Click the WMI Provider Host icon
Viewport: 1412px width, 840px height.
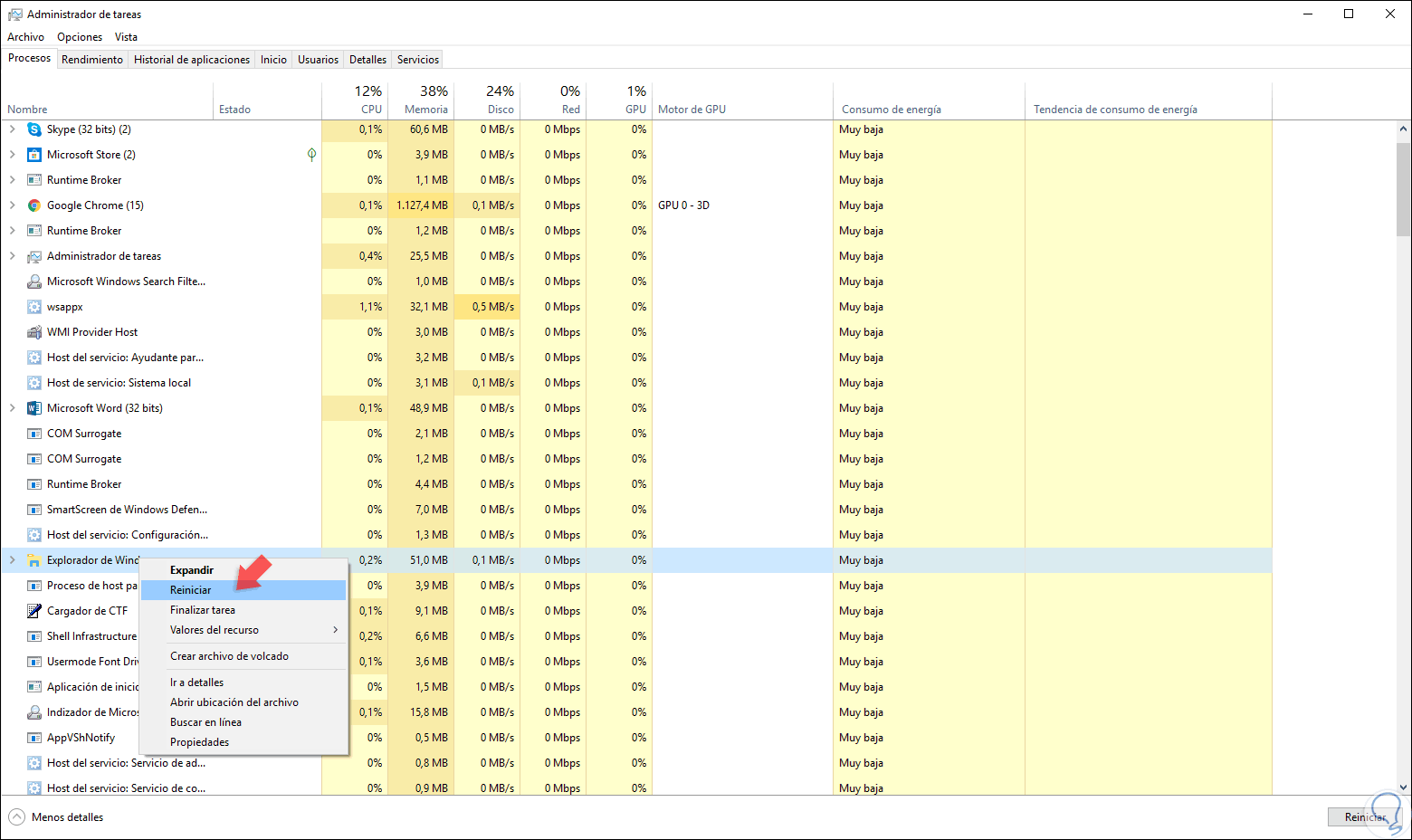[x=34, y=332]
